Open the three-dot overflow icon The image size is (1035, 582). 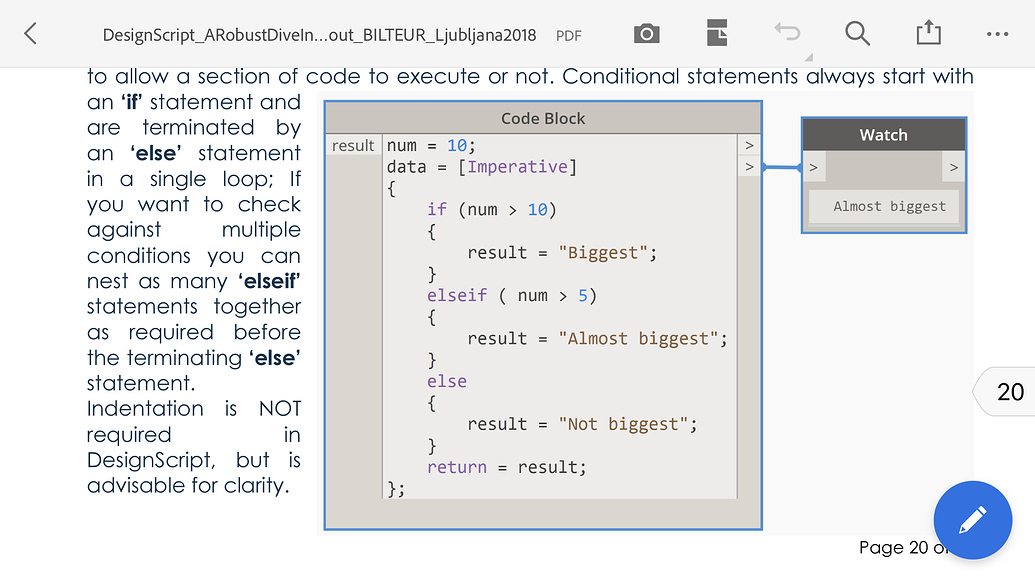pos(998,33)
